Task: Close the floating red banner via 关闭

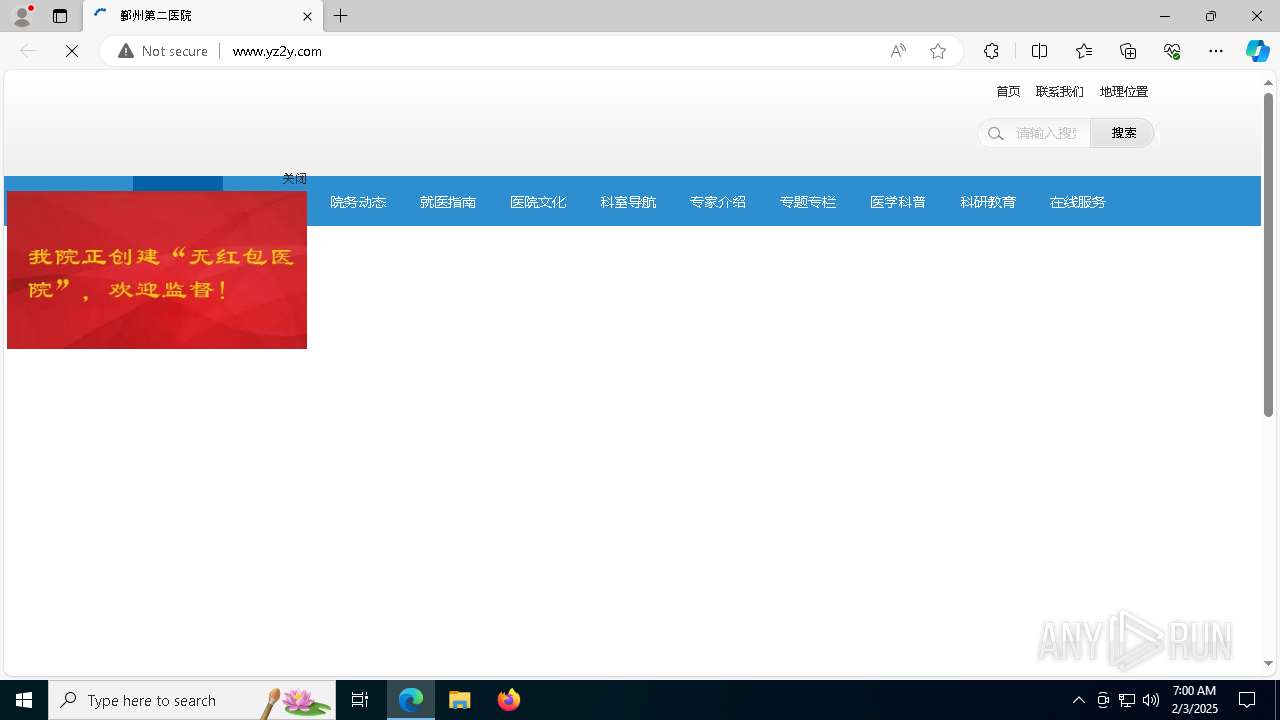Action: click(x=294, y=178)
